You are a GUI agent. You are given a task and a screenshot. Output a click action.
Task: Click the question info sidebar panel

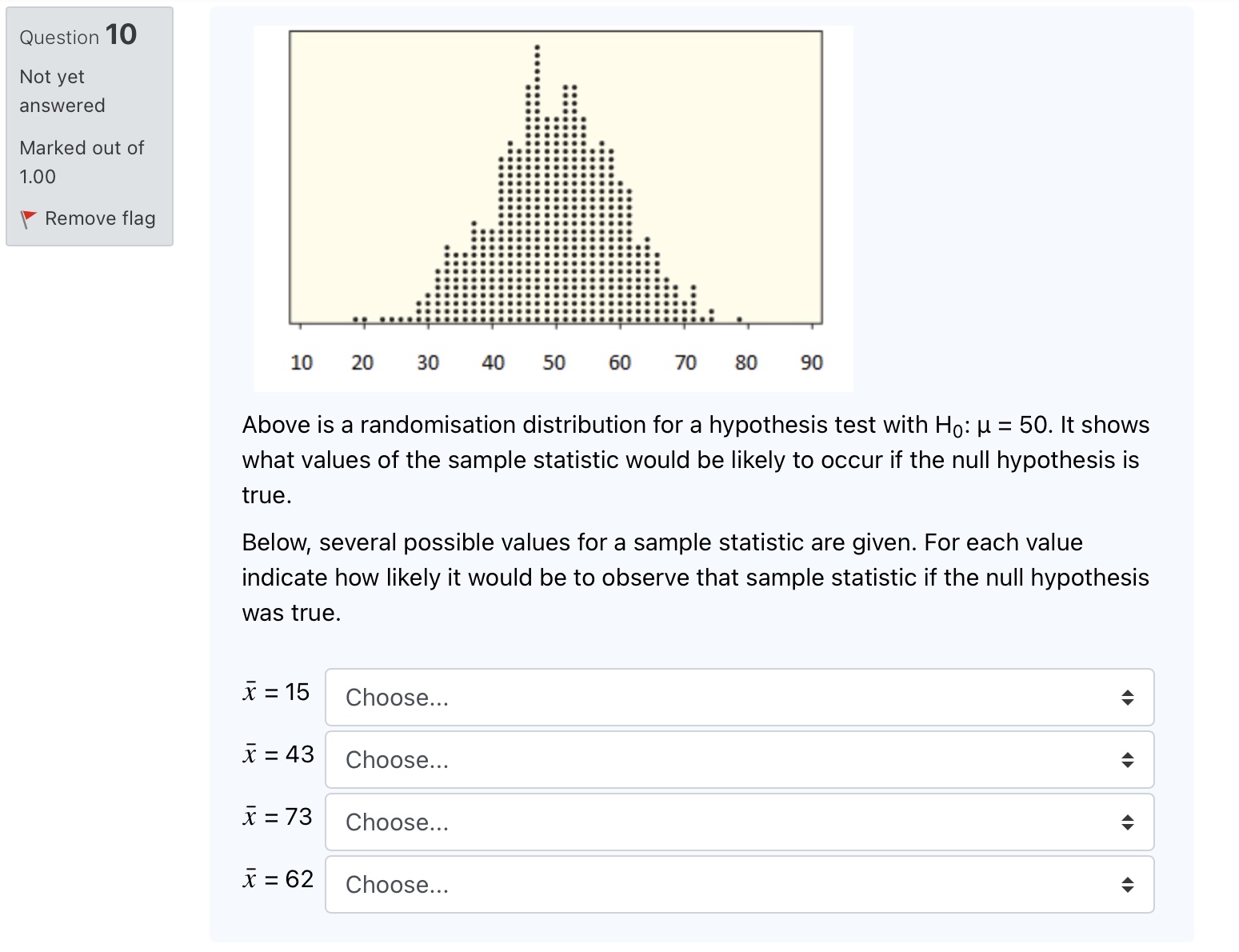coord(89,126)
